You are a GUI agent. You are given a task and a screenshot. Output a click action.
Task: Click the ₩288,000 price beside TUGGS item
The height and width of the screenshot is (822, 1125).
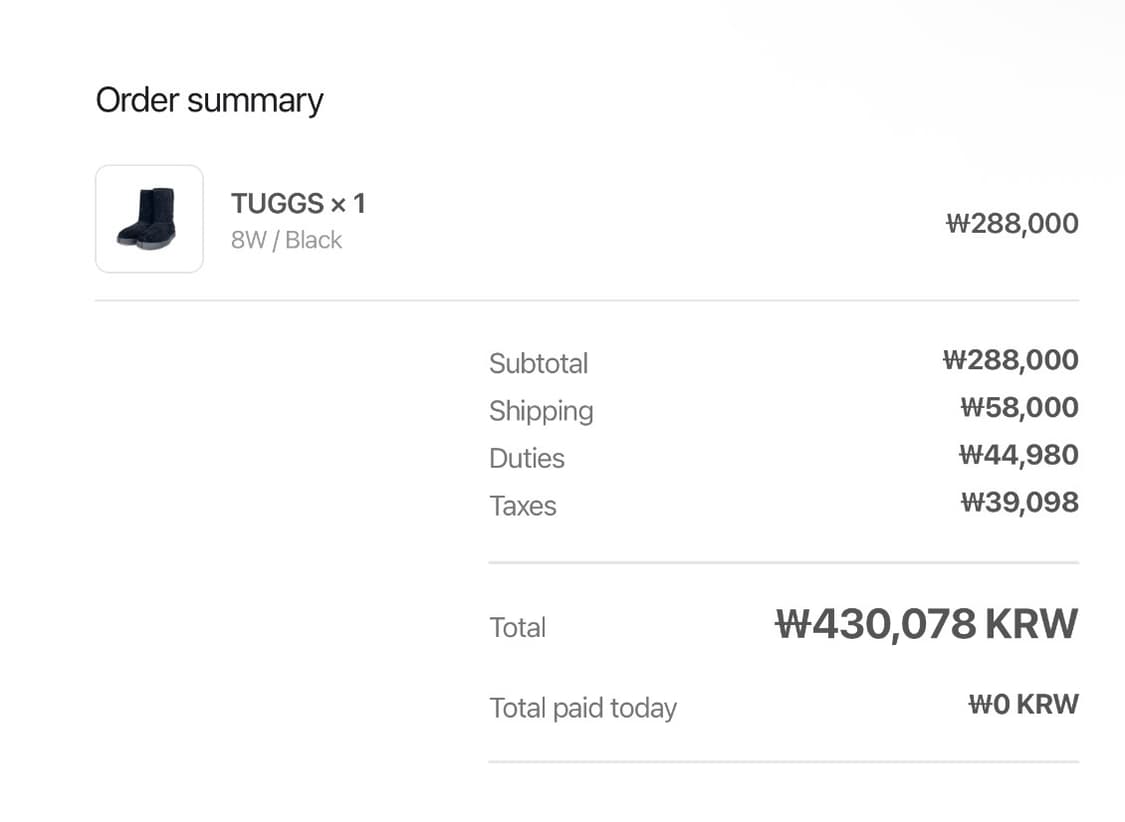click(x=1012, y=223)
